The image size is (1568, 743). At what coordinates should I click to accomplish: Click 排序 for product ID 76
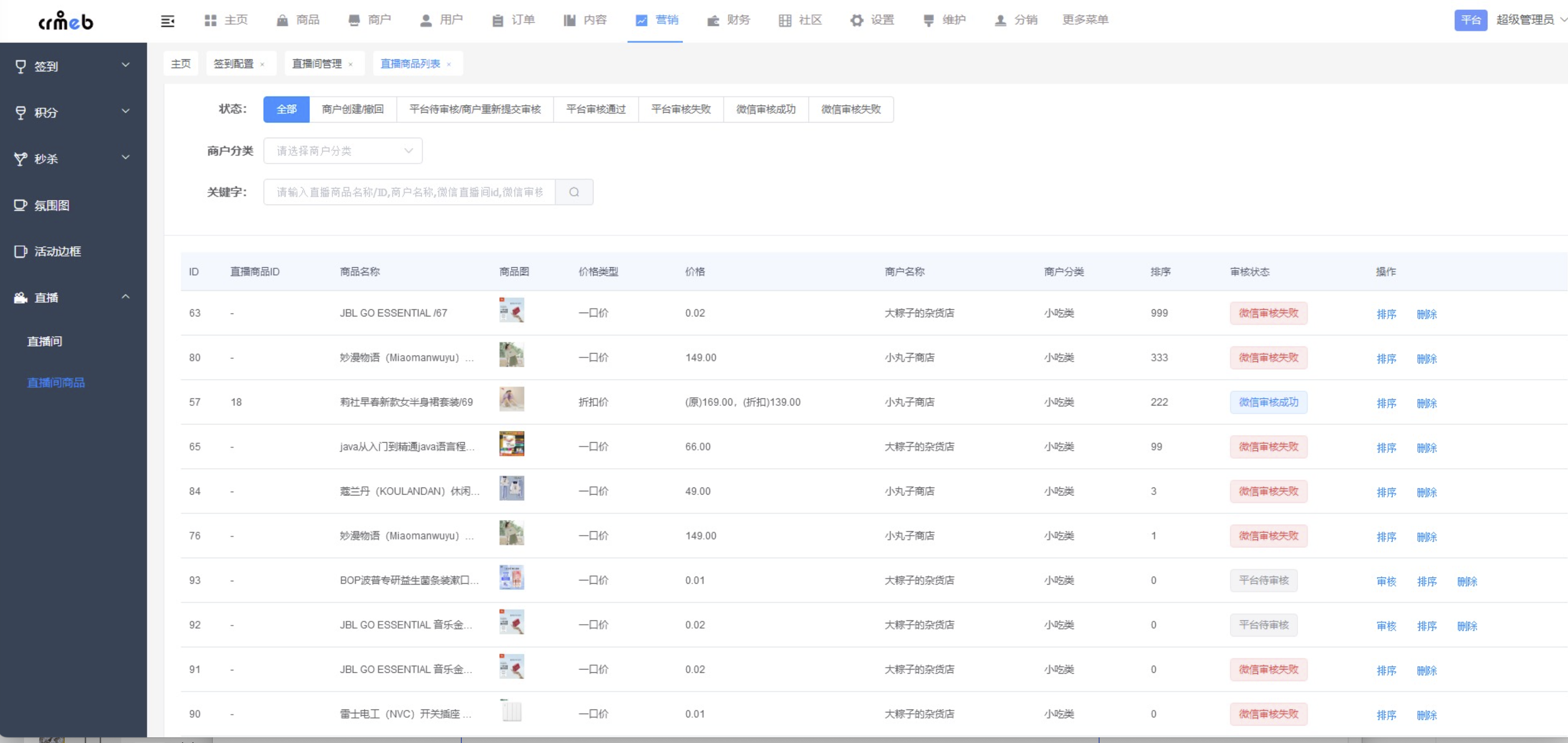pos(1386,537)
